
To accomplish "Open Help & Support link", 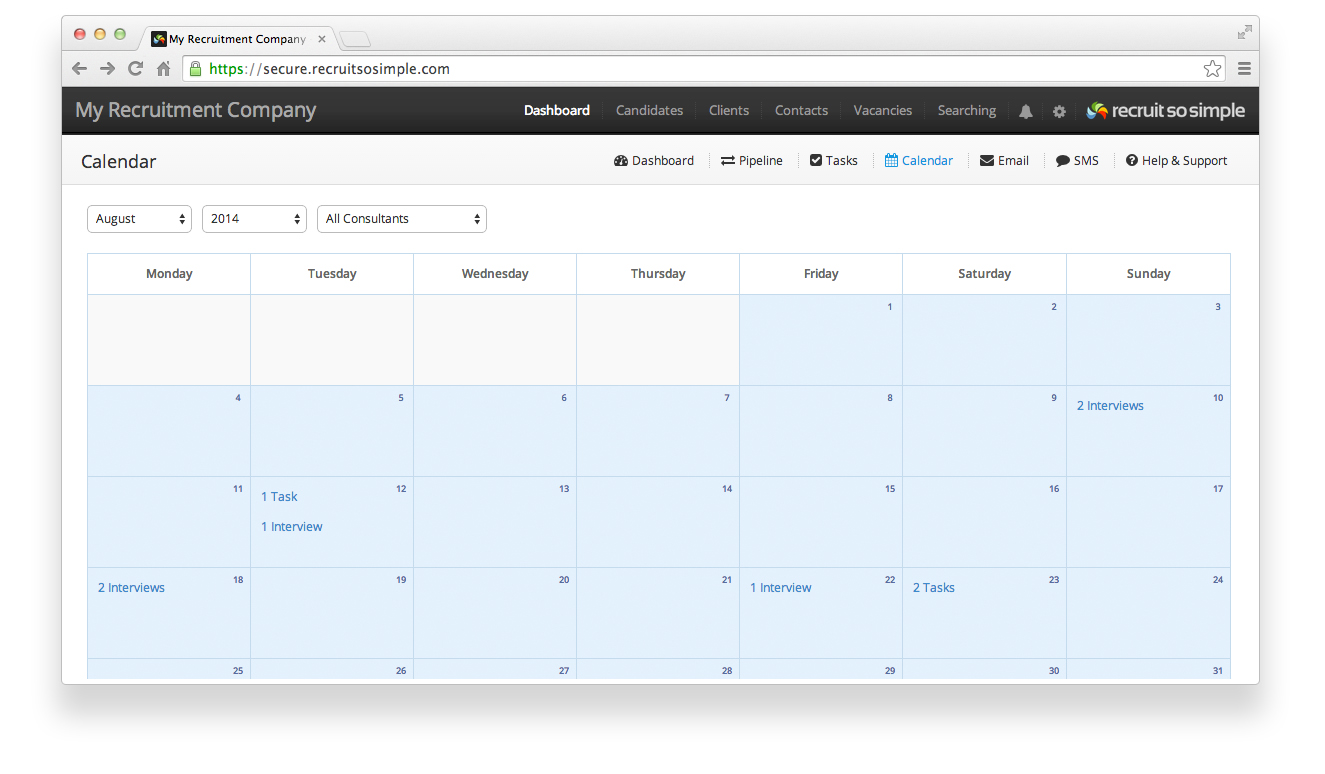I will (1176, 161).
